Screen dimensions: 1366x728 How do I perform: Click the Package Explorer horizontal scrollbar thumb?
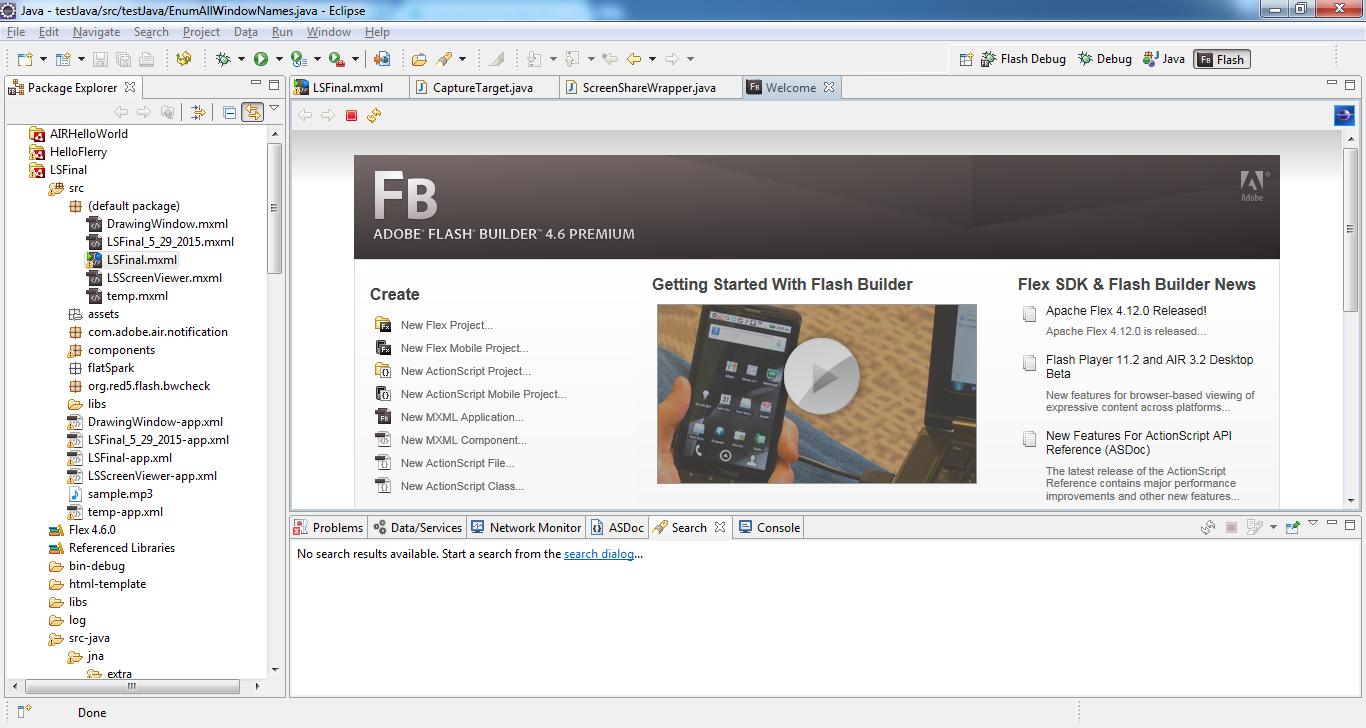[131, 687]
